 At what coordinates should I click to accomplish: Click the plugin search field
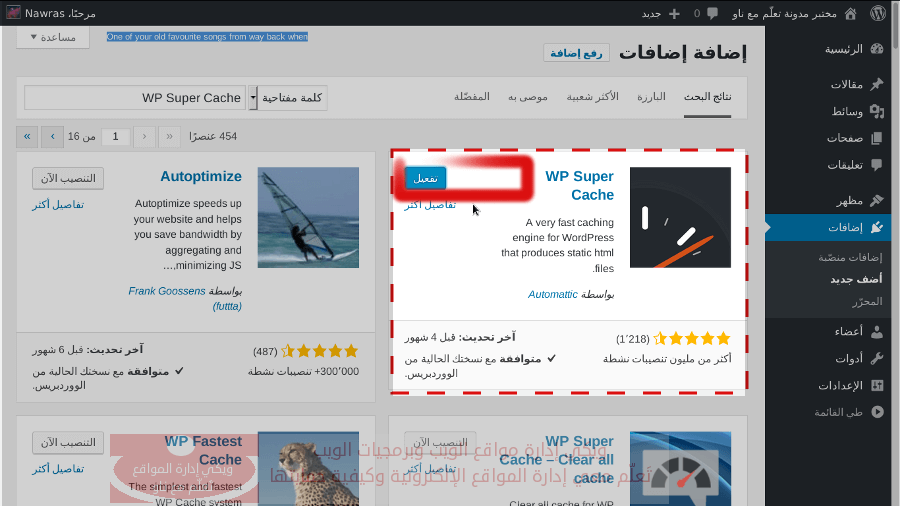pos(135,97)
